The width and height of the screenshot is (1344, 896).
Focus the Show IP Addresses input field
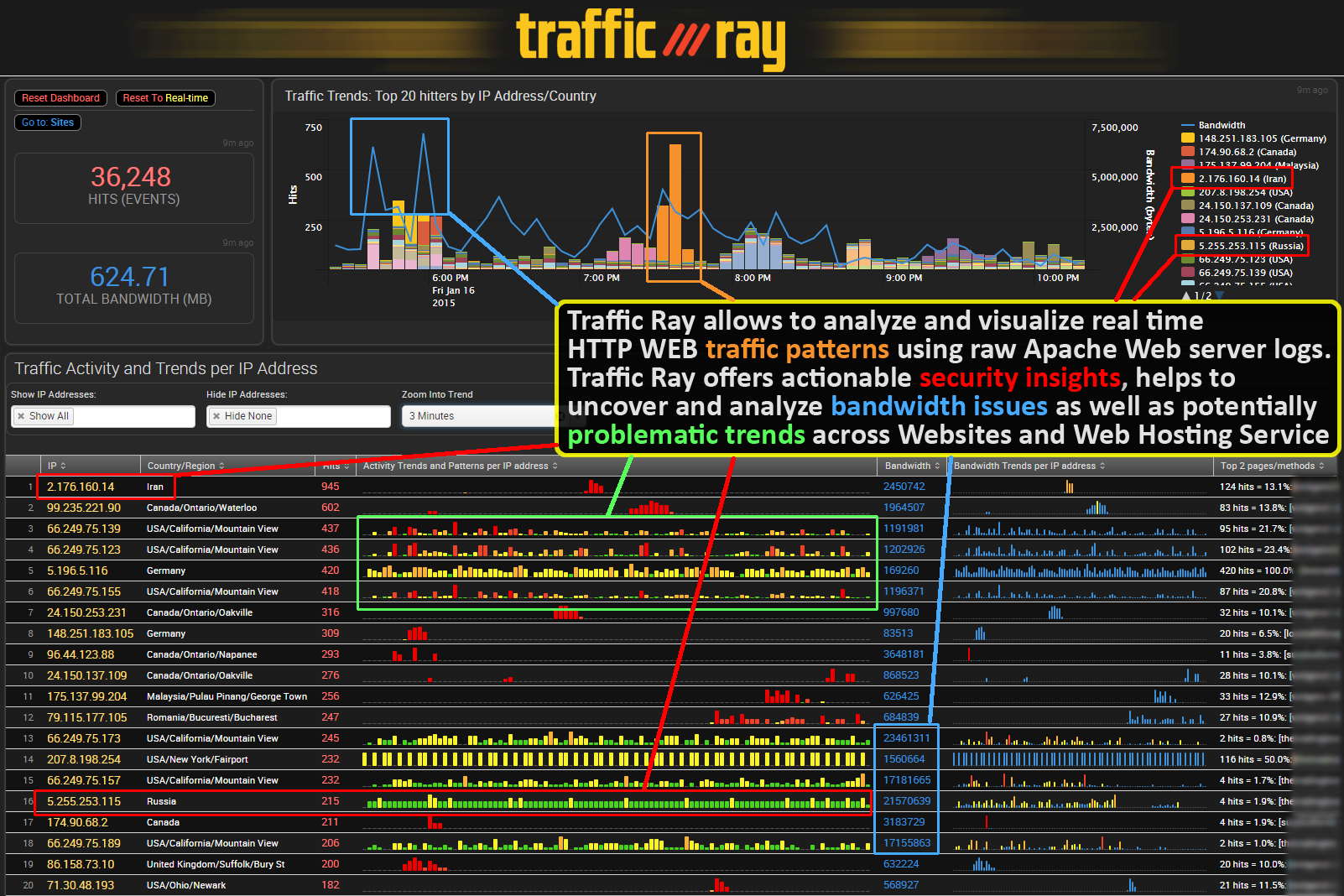103,416
